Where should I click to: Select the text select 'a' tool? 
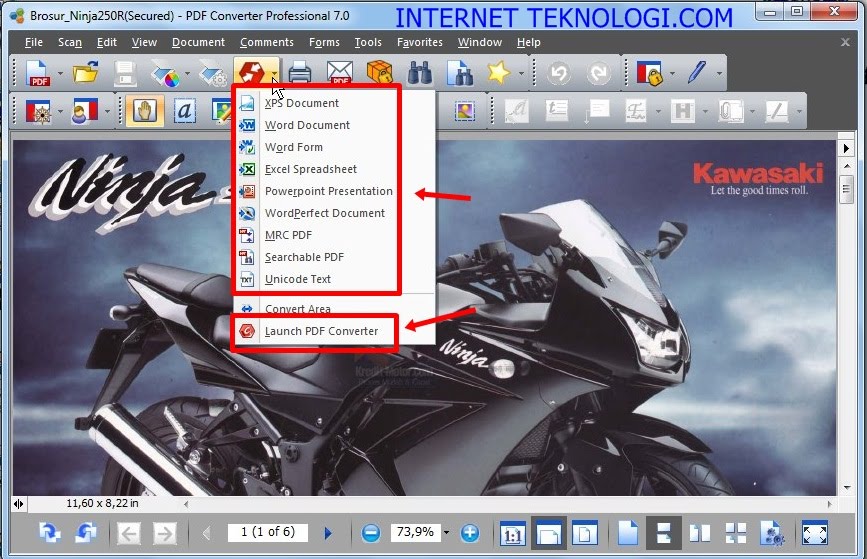click(184, 111)
